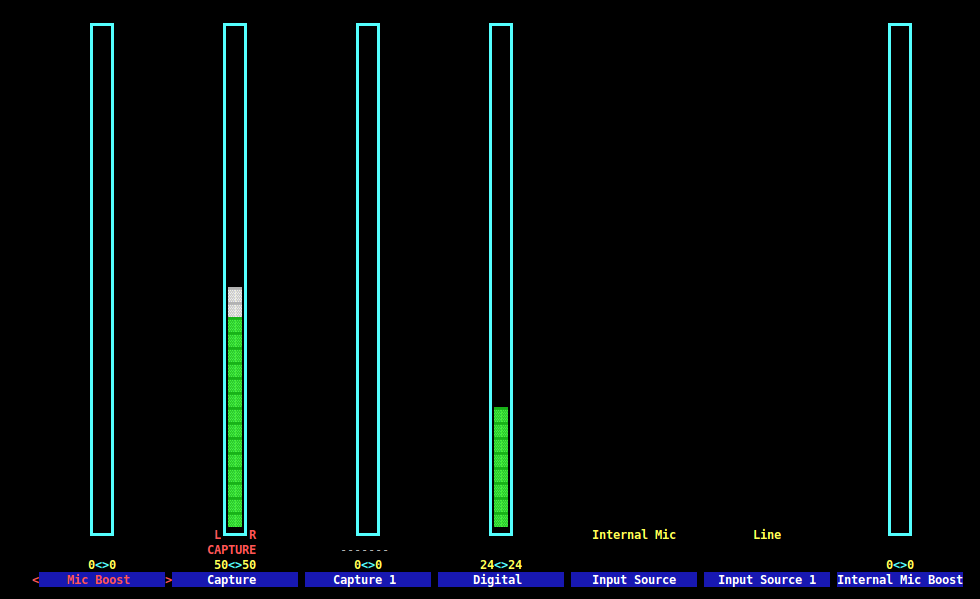Open the Line input source value

tap(767, 535)
